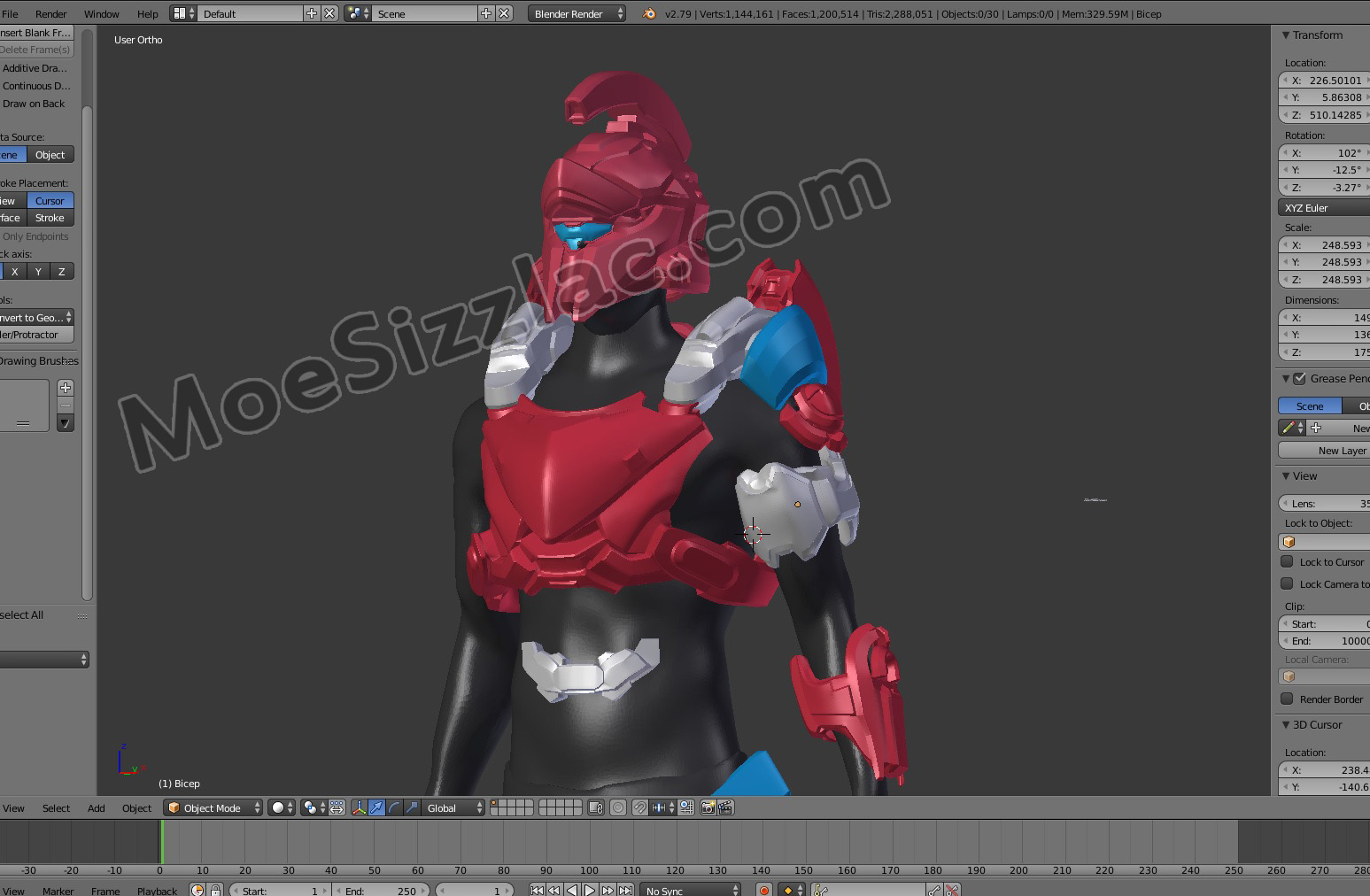Click the New Layer button
The width and height of the screenshot is (1370, 896).
coord(1324,451)
